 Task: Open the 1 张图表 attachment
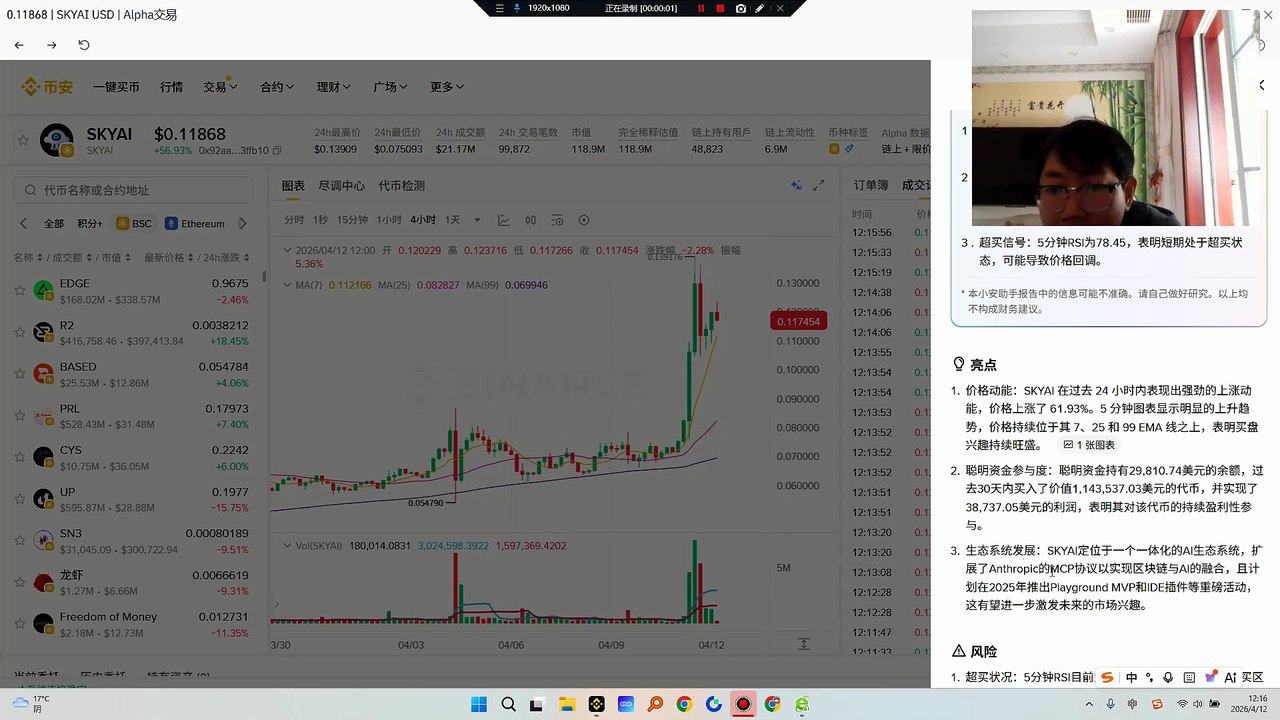pyautogui.click(x=1089, y=445)
